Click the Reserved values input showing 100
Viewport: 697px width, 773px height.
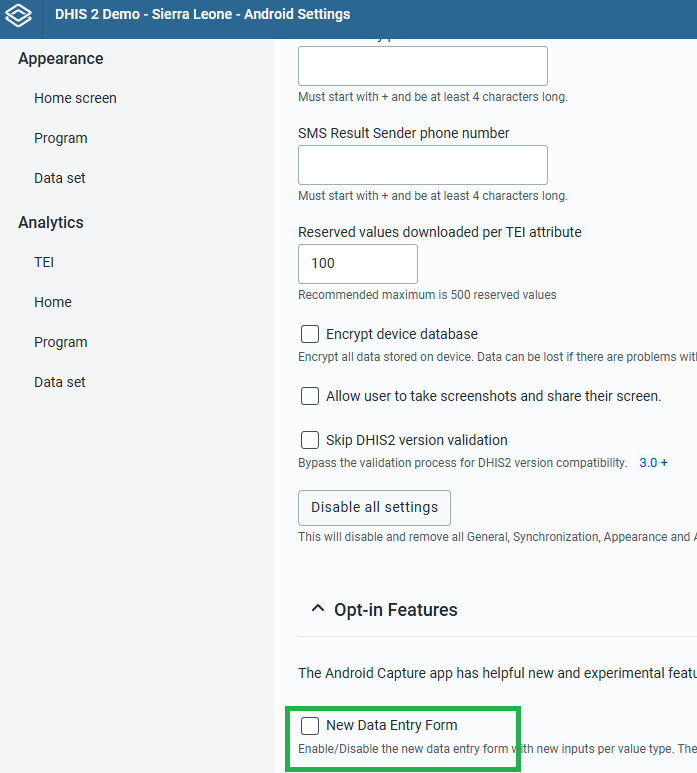[358, 264]
